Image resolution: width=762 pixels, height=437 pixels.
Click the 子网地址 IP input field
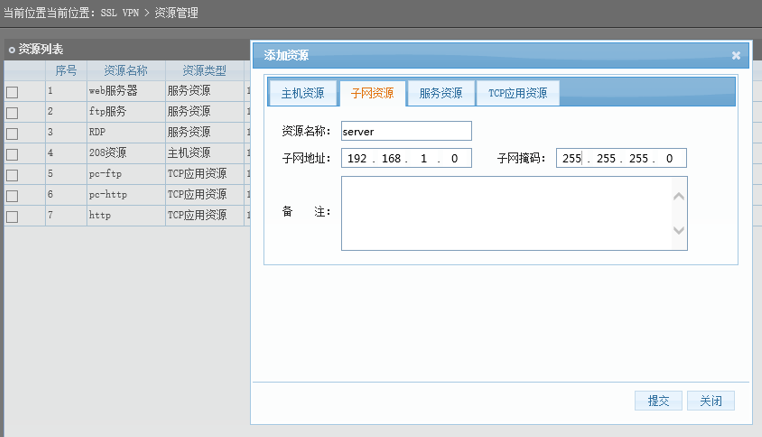405,159
